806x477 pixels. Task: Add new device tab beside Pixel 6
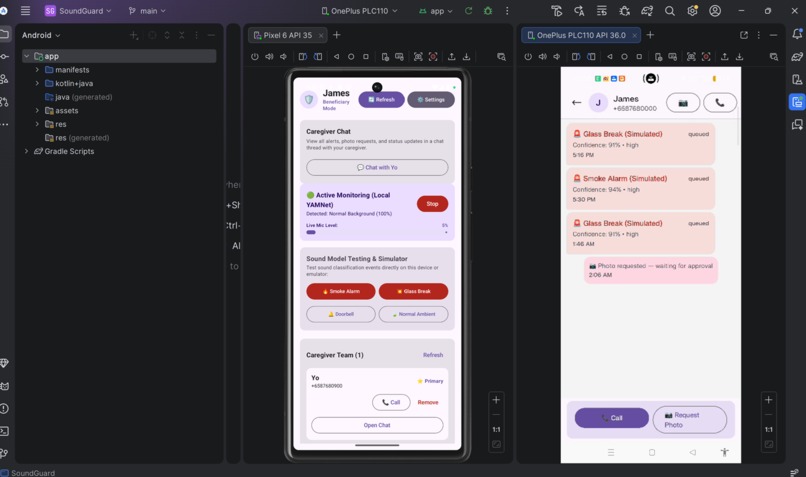tap(337, 35)
